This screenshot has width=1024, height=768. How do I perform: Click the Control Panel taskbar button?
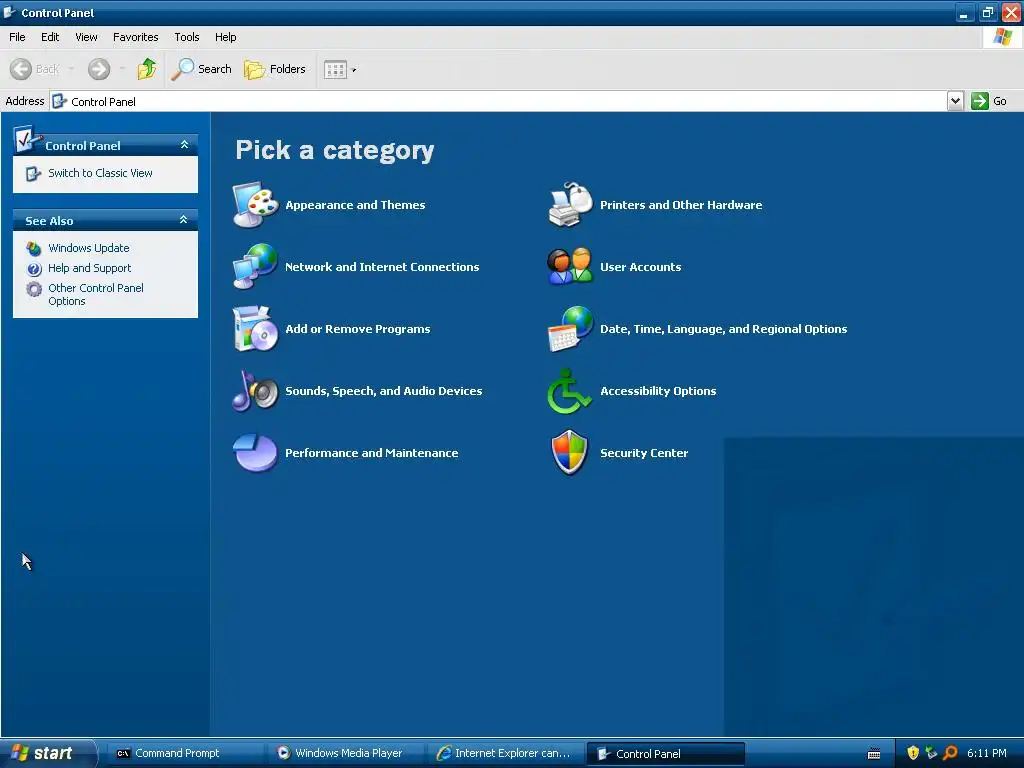665,754
